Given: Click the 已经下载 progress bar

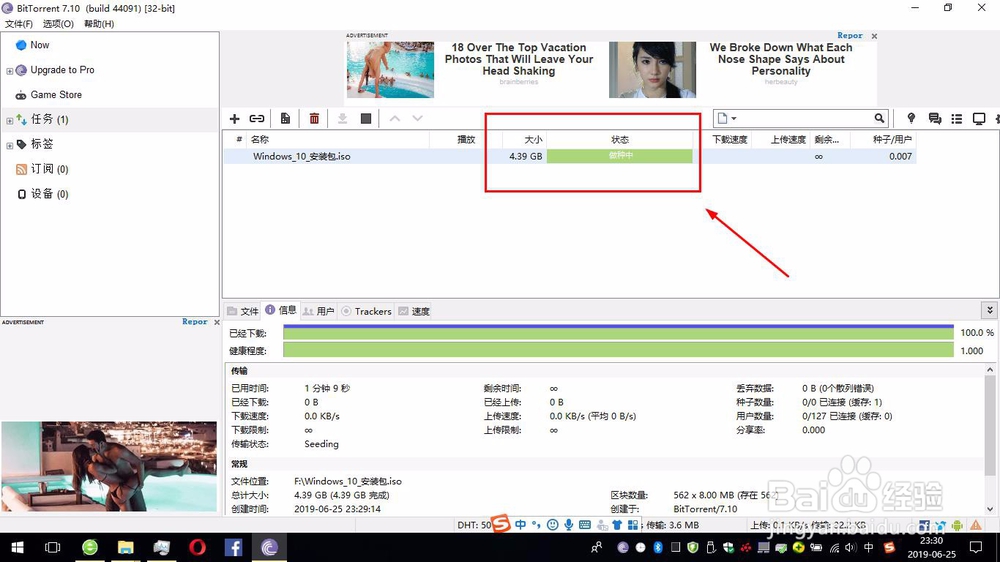Looking at the screenshot, I should click(x=619, y=332).
